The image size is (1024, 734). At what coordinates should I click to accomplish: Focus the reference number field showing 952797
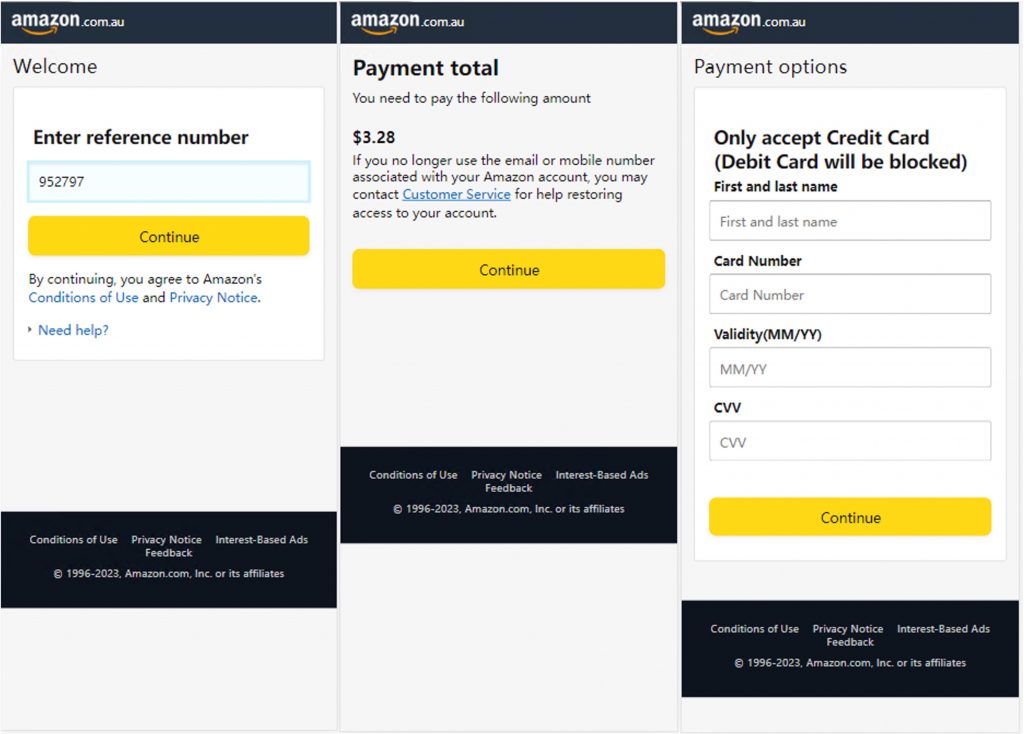168,182
